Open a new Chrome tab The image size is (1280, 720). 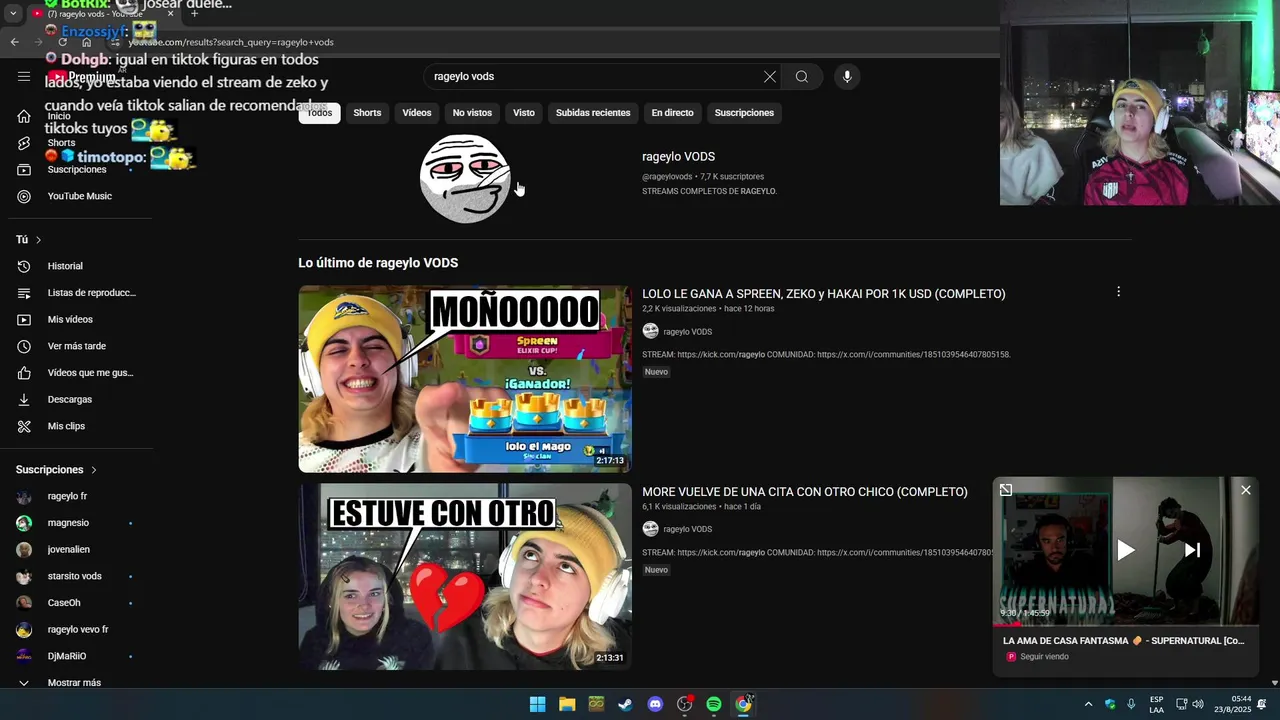click(194, 13)
